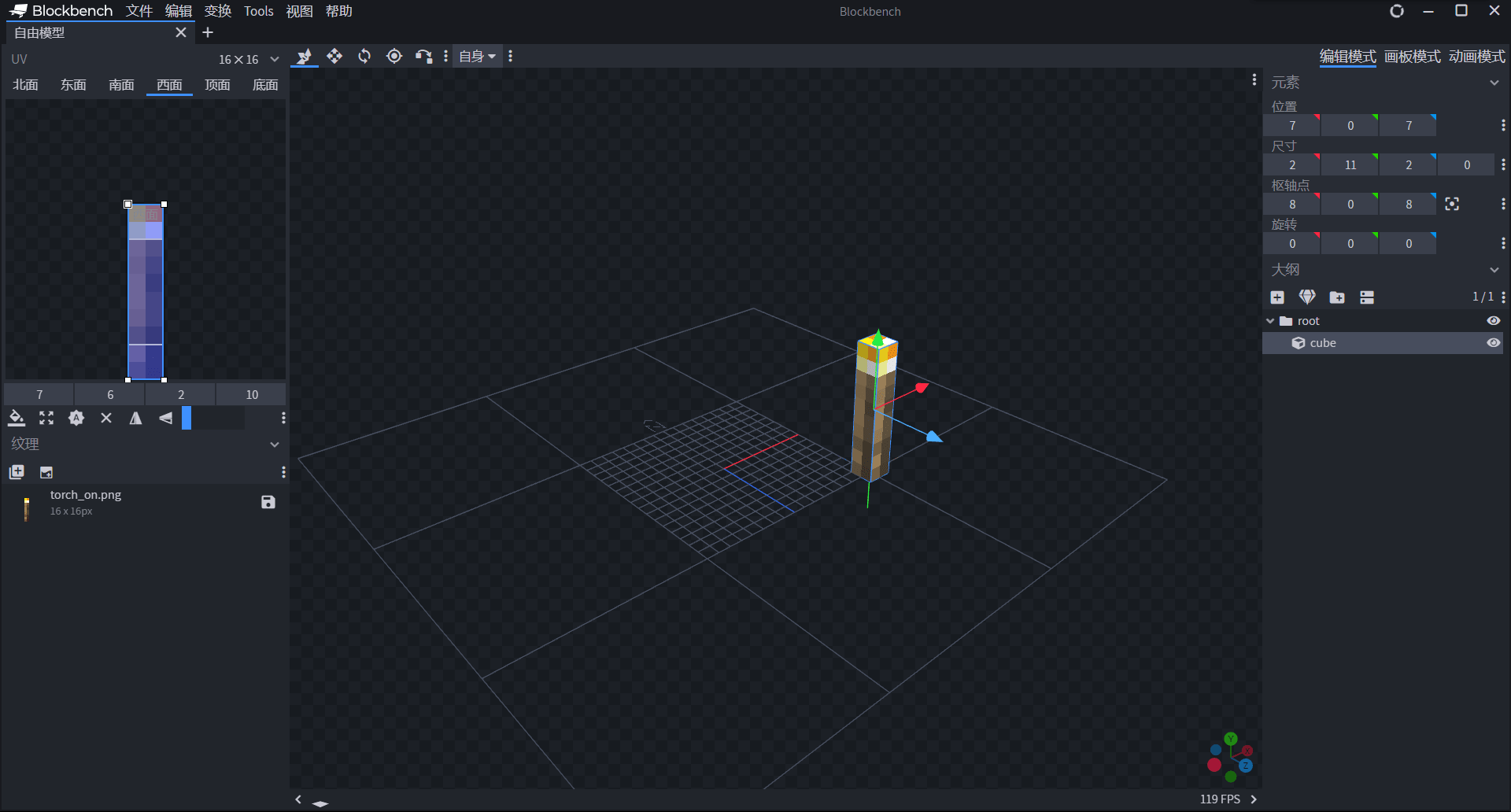The height and width of the screenshot is (812, 1511).
Task: Mirror UV vertically
Action: 166,418
